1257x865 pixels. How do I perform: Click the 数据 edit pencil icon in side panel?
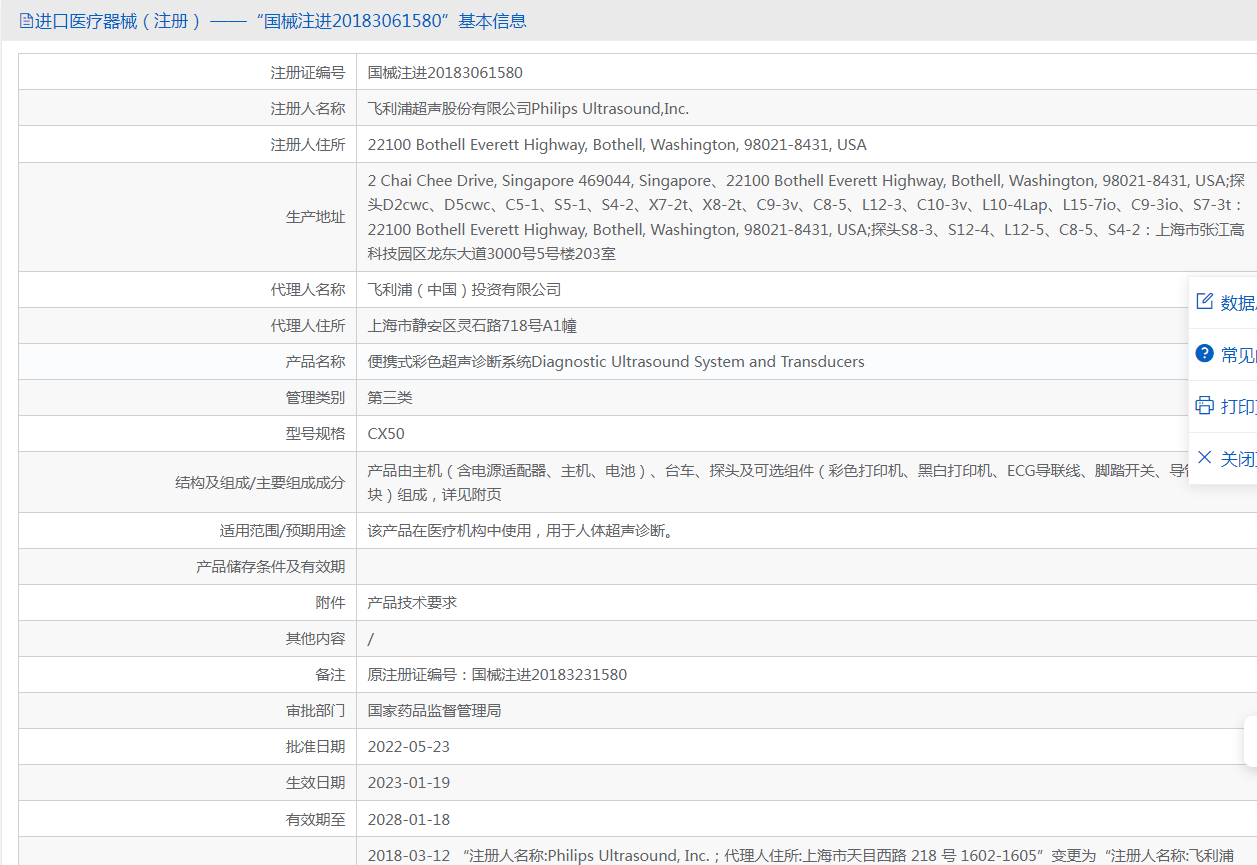point(1204,301)
